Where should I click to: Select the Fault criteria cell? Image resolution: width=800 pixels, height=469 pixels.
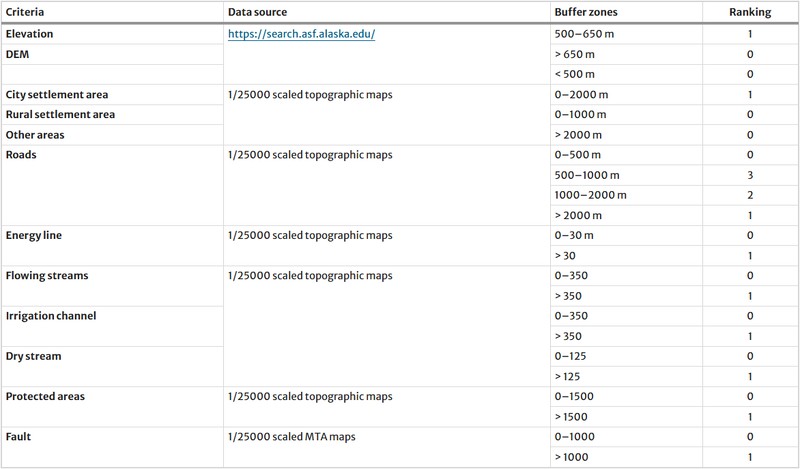(x=20, y=436)
